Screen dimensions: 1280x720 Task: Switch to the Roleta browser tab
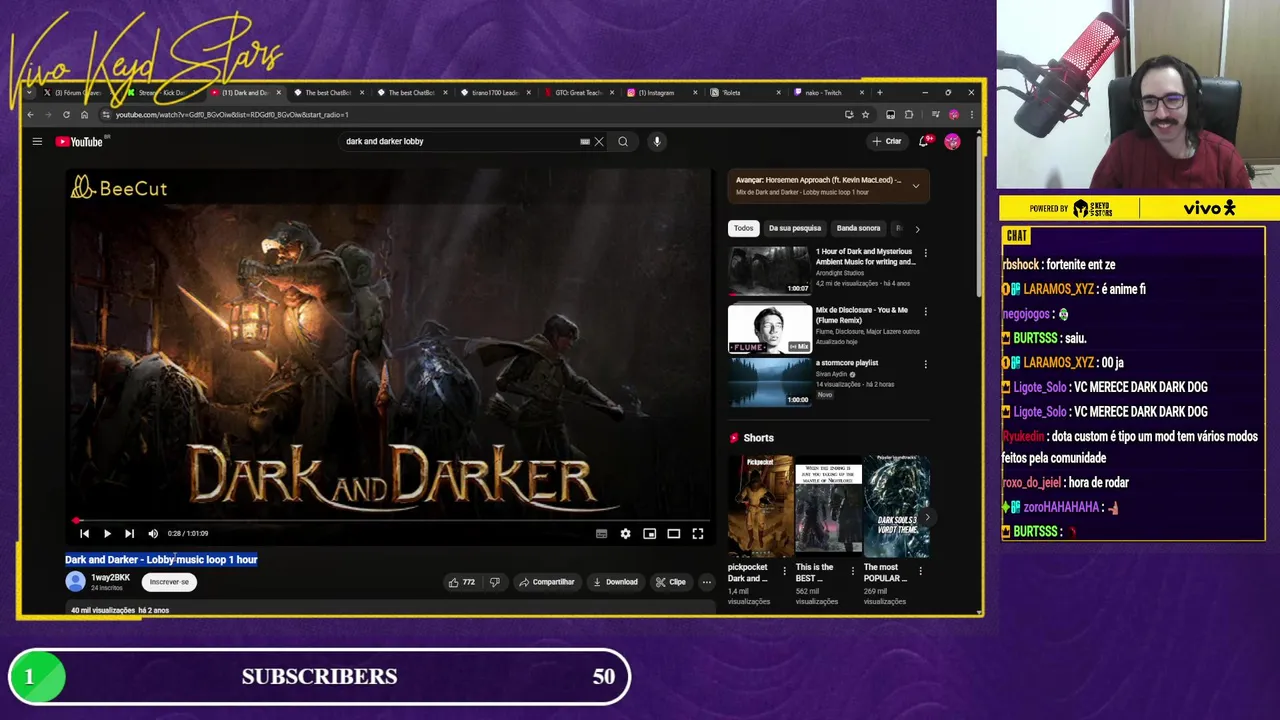747,93
